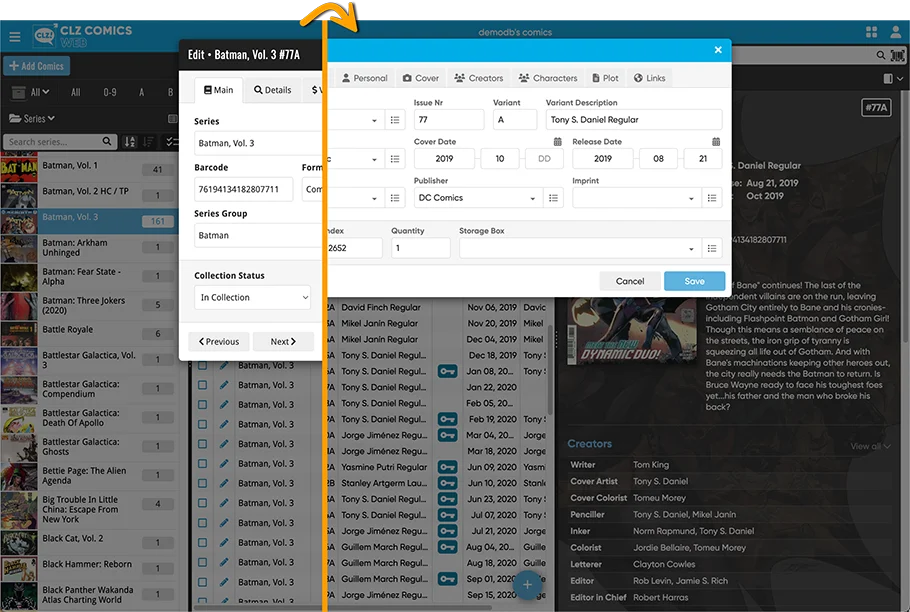Click the key icon in the Jun 23, 2020 row
Viewport: 910px width, 612px height.
pos(447,499)
